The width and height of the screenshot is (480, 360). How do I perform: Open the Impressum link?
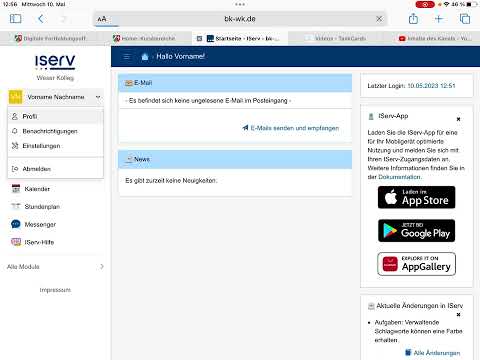pyautogui.click(x=55, y=290)
